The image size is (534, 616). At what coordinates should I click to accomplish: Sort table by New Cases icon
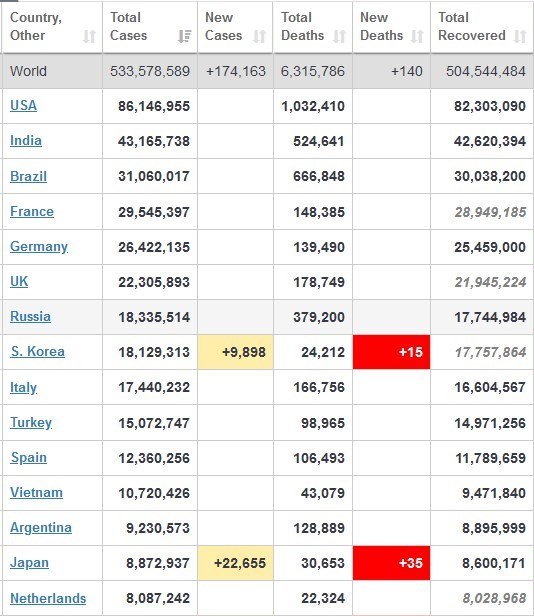[259, 36]
